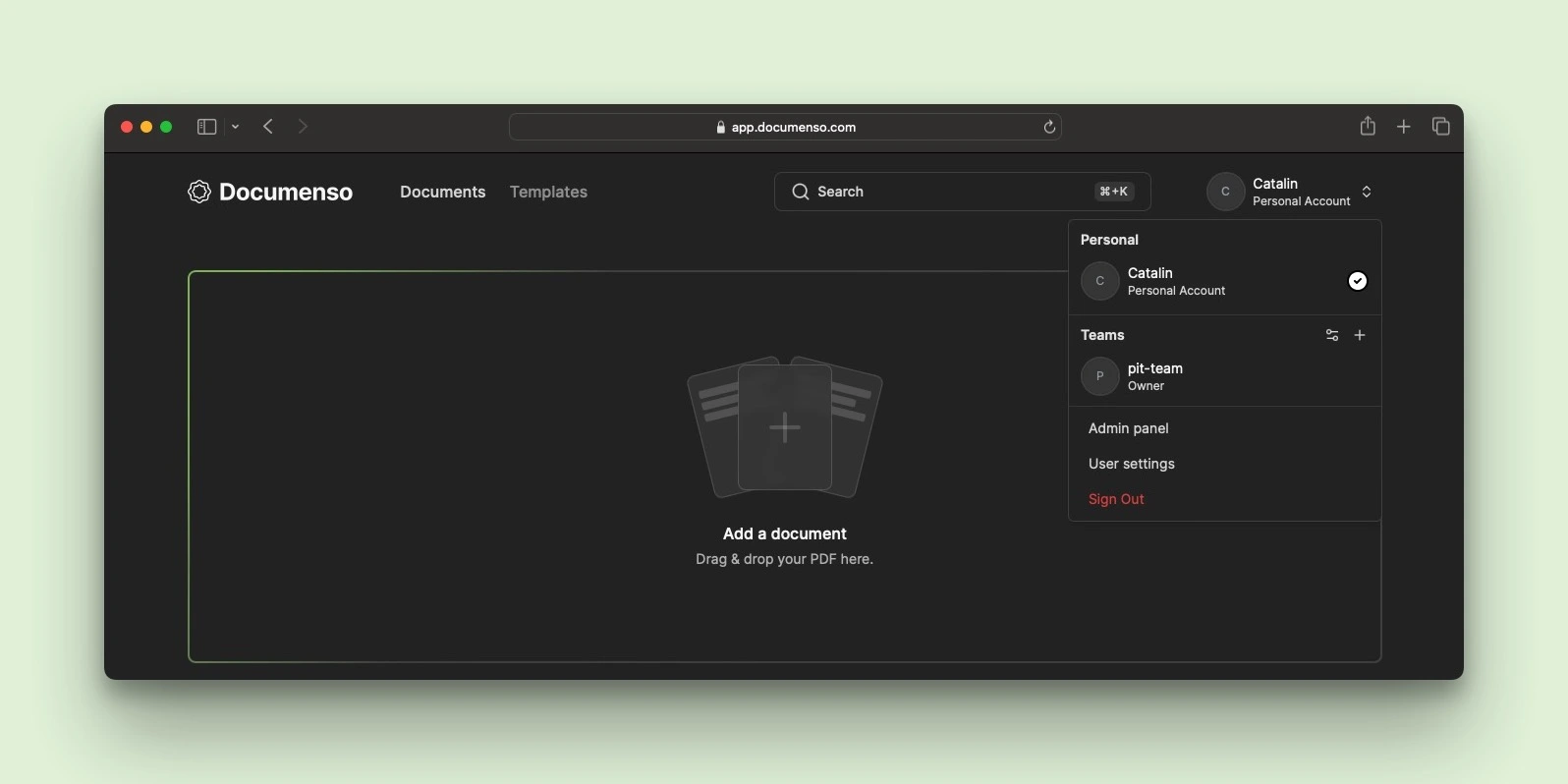1568x784 pixels.
Task: Click the search magnifier icon
Action: pyautogui.click(x=801, y=192)
